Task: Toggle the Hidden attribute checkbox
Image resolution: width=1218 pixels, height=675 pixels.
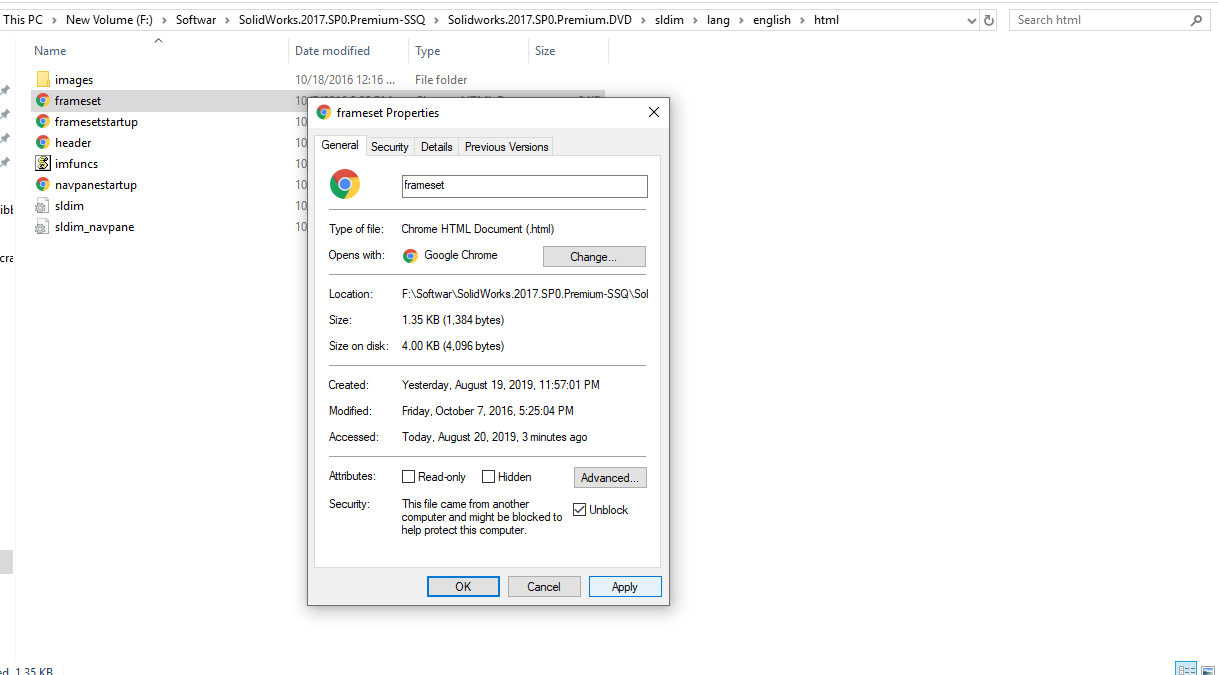Action: tap(488, 477)
